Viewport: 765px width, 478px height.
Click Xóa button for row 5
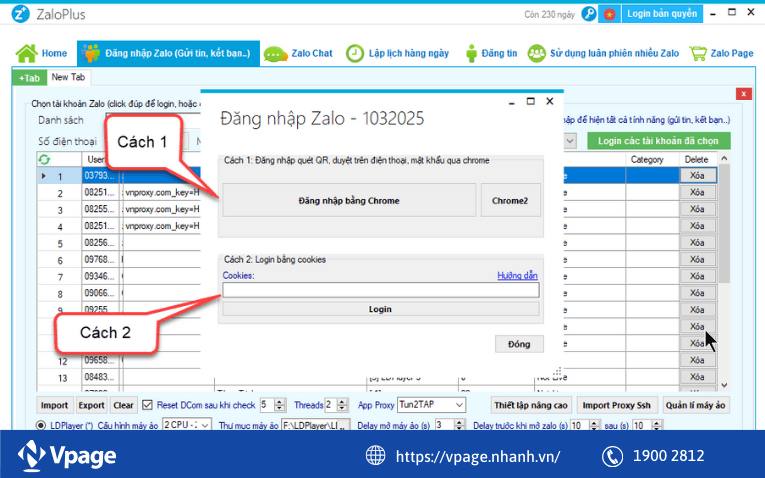tap(697, 242)
